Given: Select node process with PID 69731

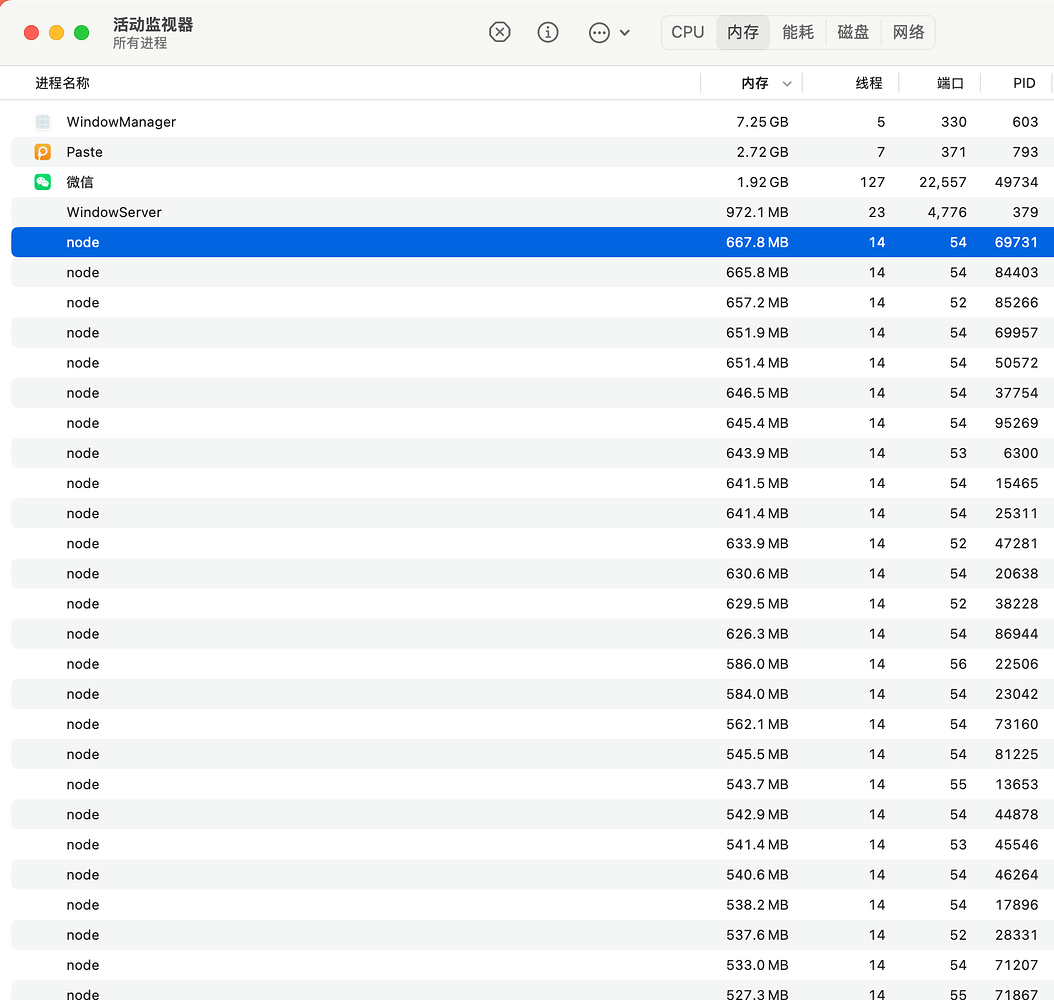Looking at the screenshot, I should 532,242.
